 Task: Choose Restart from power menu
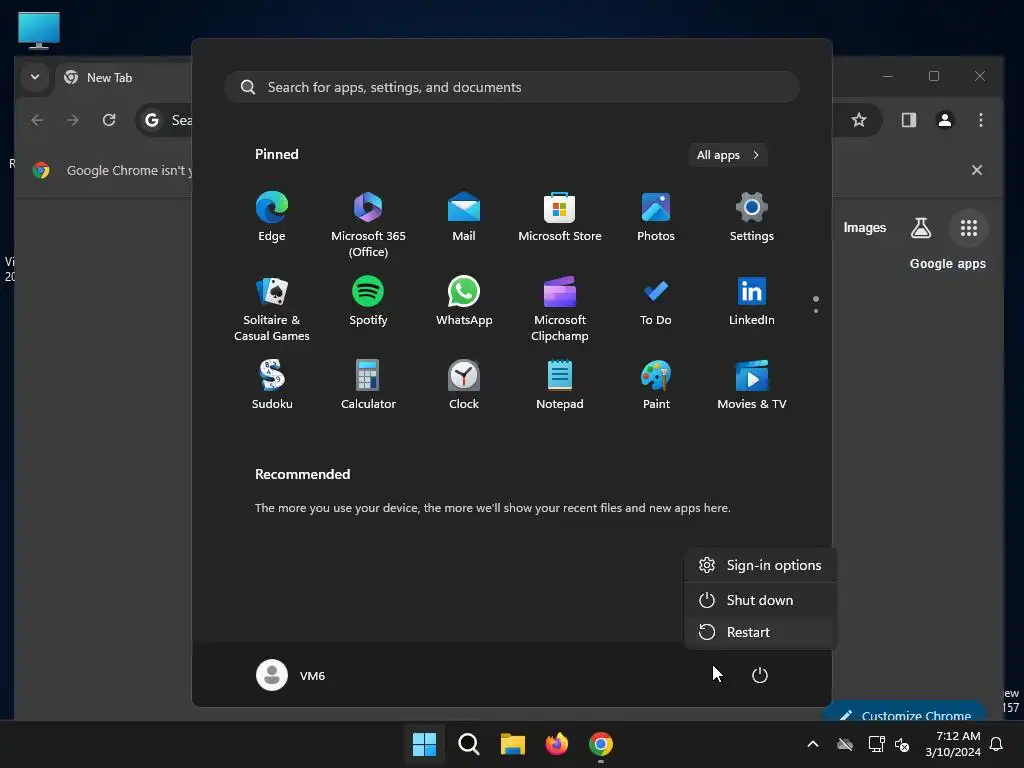[760, 632]
